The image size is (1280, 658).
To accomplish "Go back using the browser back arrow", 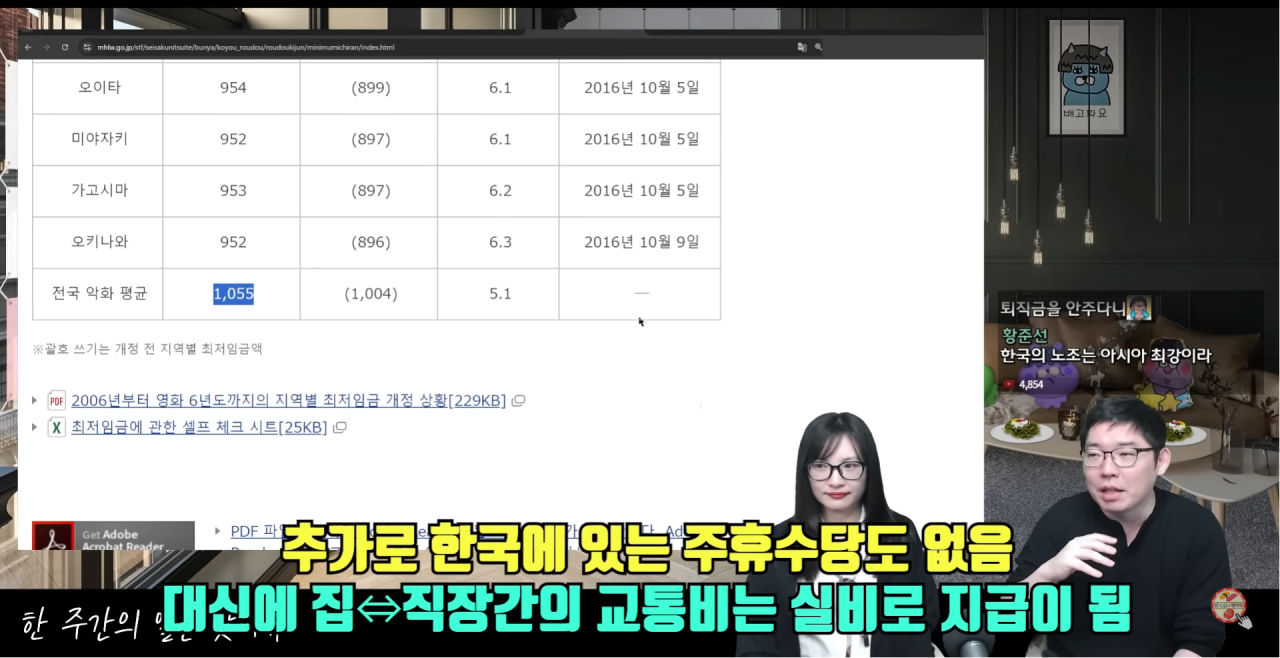I will (28, 47).
